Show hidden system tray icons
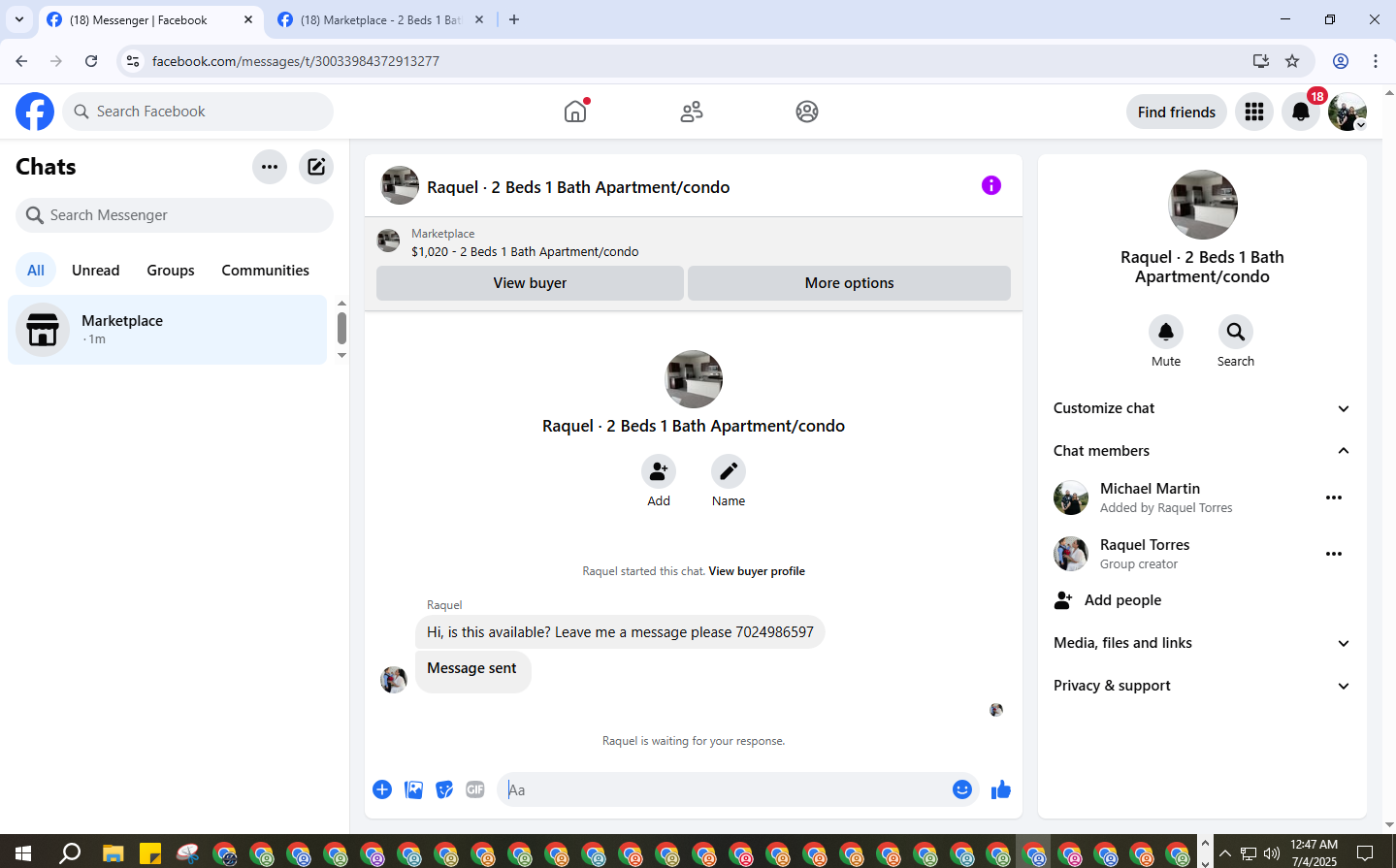 1225,853
